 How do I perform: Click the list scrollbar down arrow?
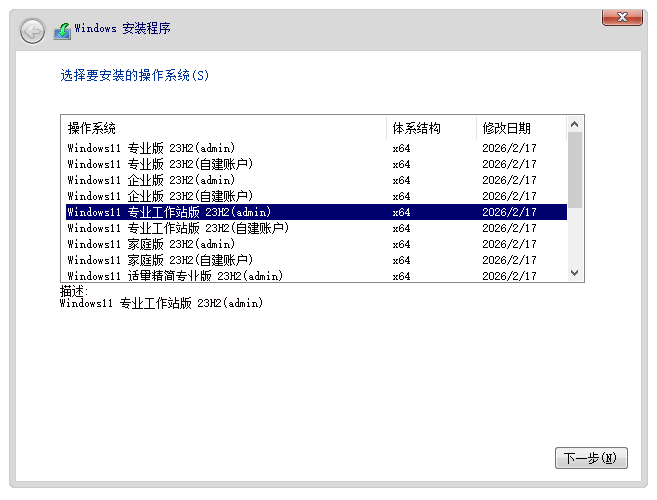tap(575, 273)
